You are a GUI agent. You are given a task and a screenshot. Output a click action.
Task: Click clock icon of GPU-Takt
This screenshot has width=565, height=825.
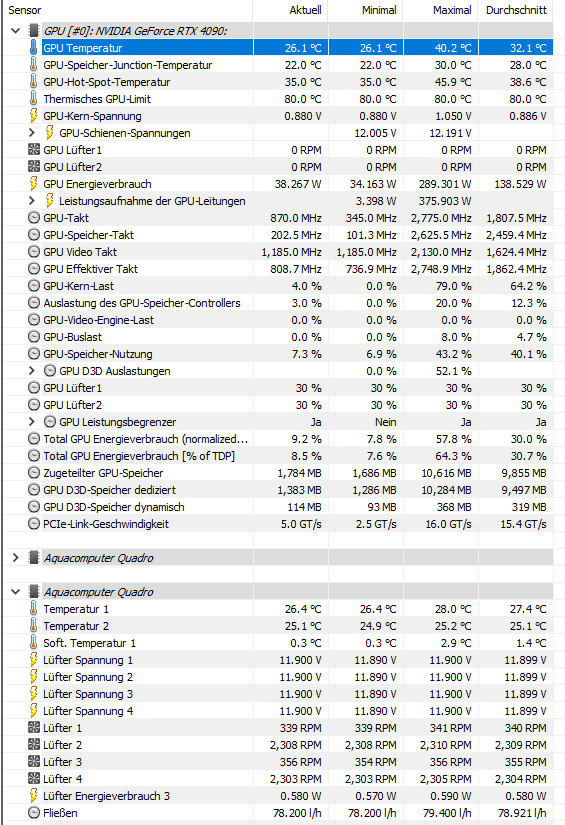point(34,217)
